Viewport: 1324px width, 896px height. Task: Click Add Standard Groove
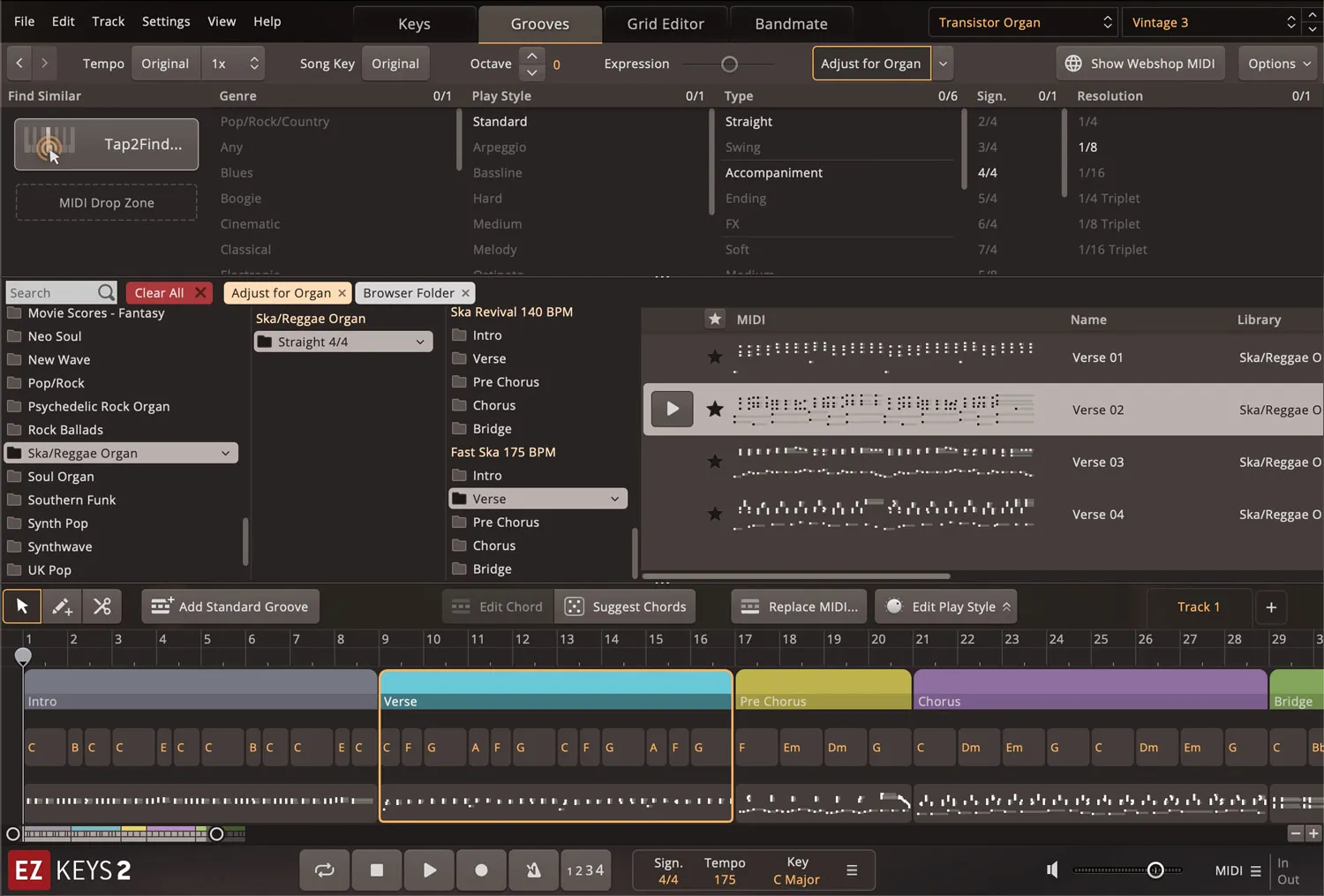click(x=230, y=606)
